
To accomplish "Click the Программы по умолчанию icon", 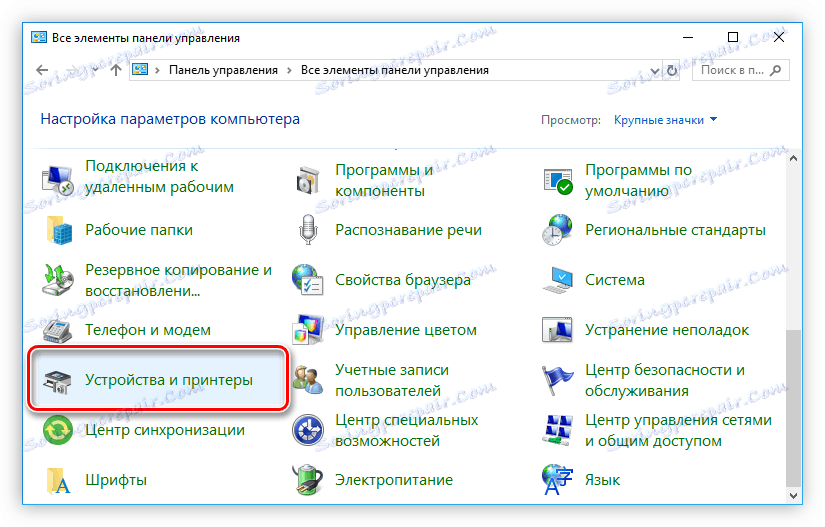I will (558, 180).
